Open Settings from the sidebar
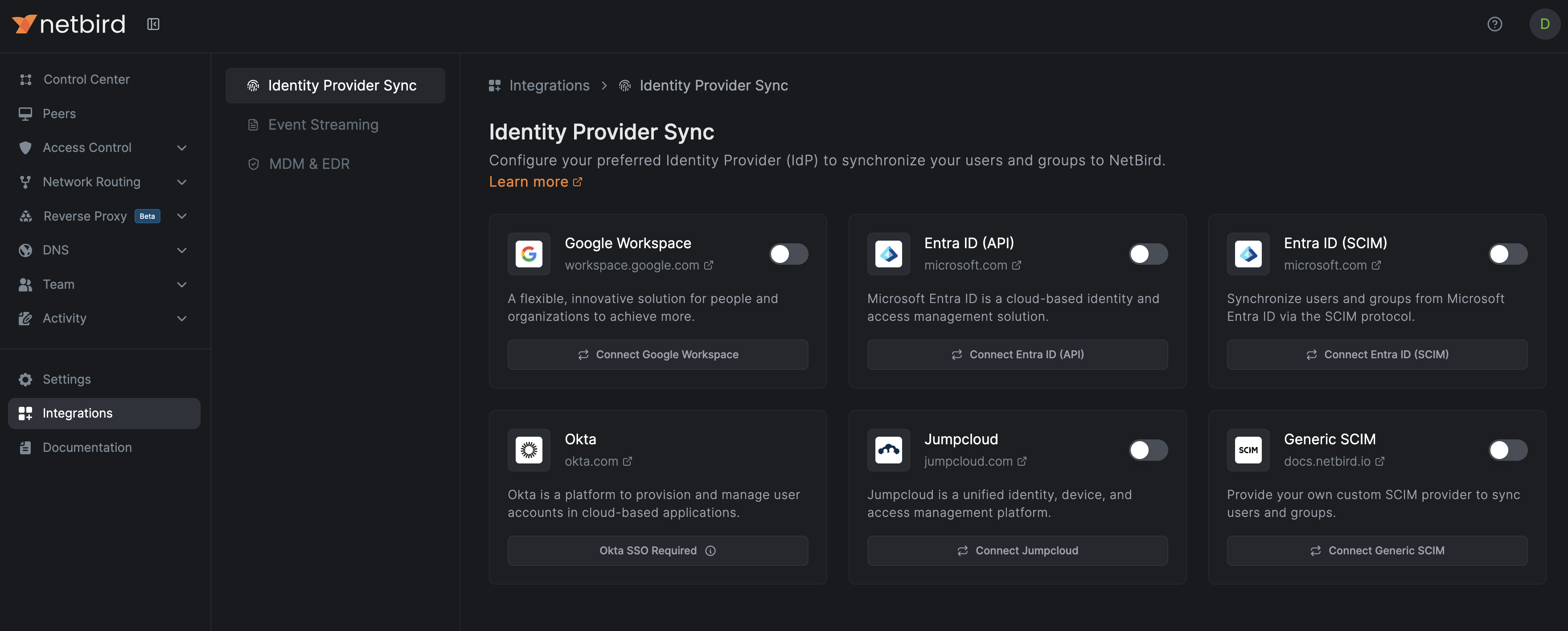The height and width of the screenshot is (631, 1568). (104, 379)
